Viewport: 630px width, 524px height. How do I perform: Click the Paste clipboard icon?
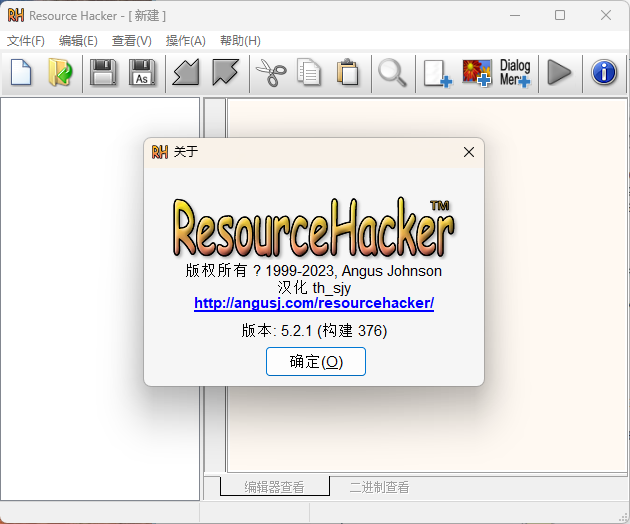(x=348, y=73)
